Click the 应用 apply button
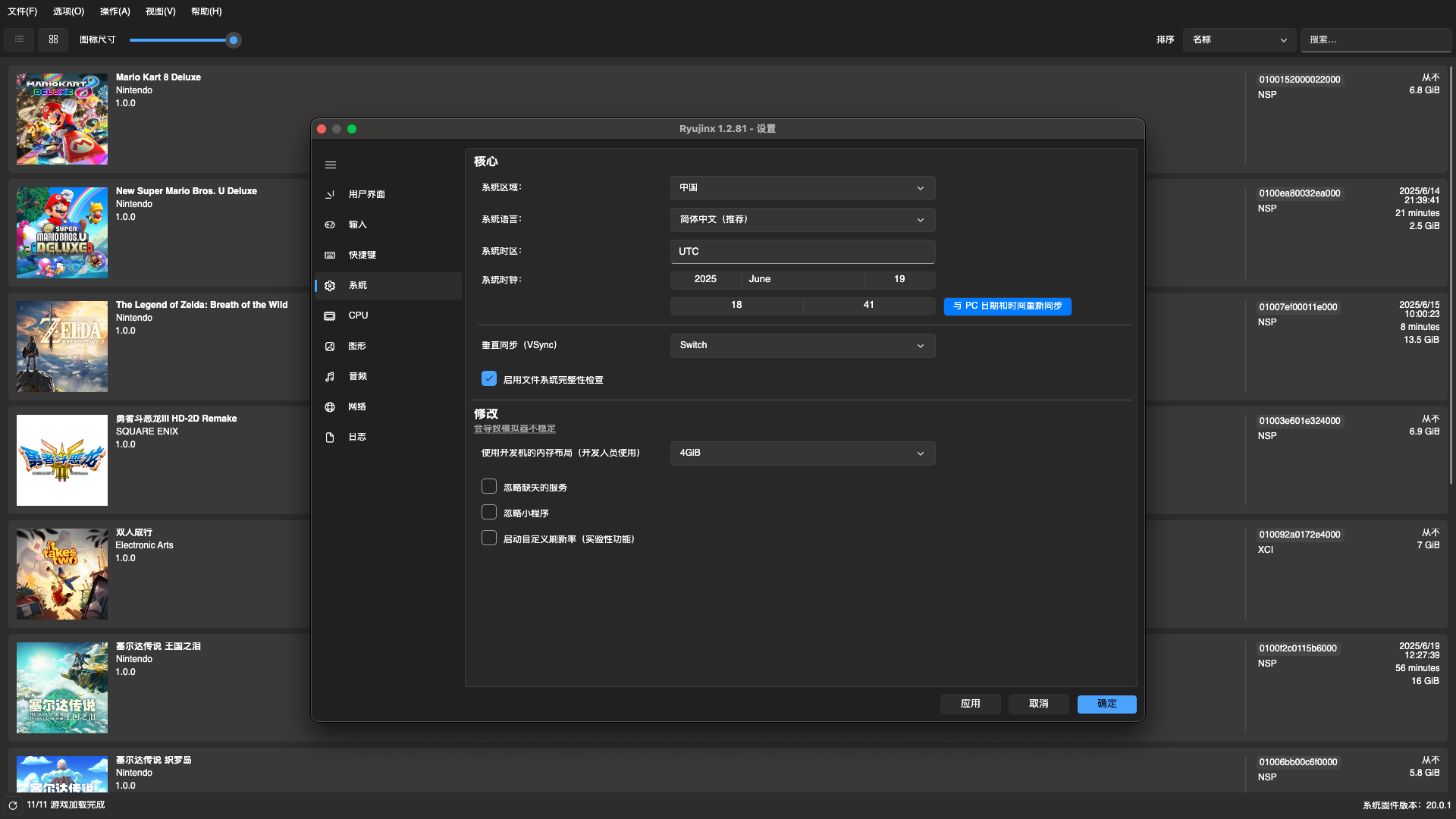The image size is (1456, 819). tap(970, 704)
